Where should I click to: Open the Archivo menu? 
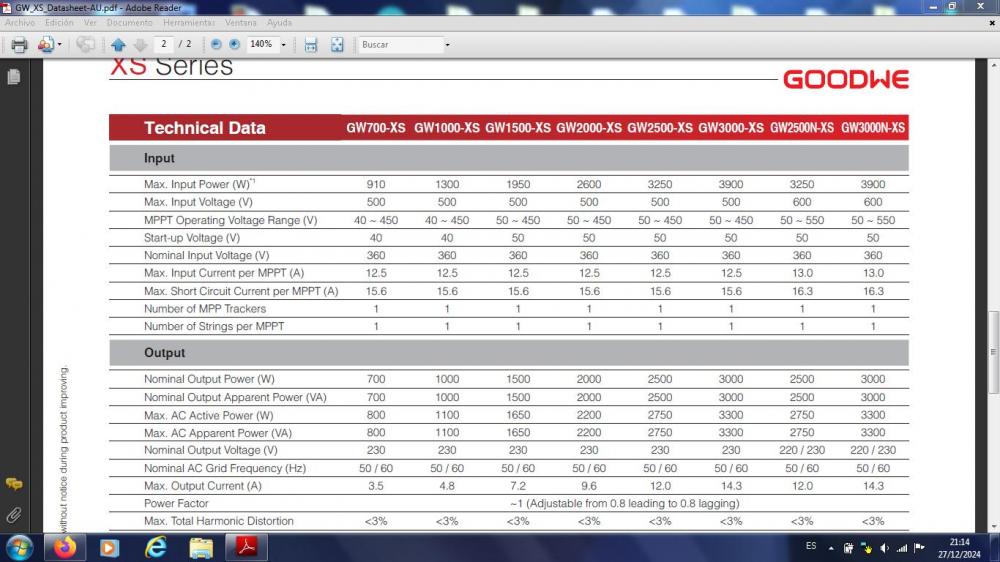tap(20, 22)
